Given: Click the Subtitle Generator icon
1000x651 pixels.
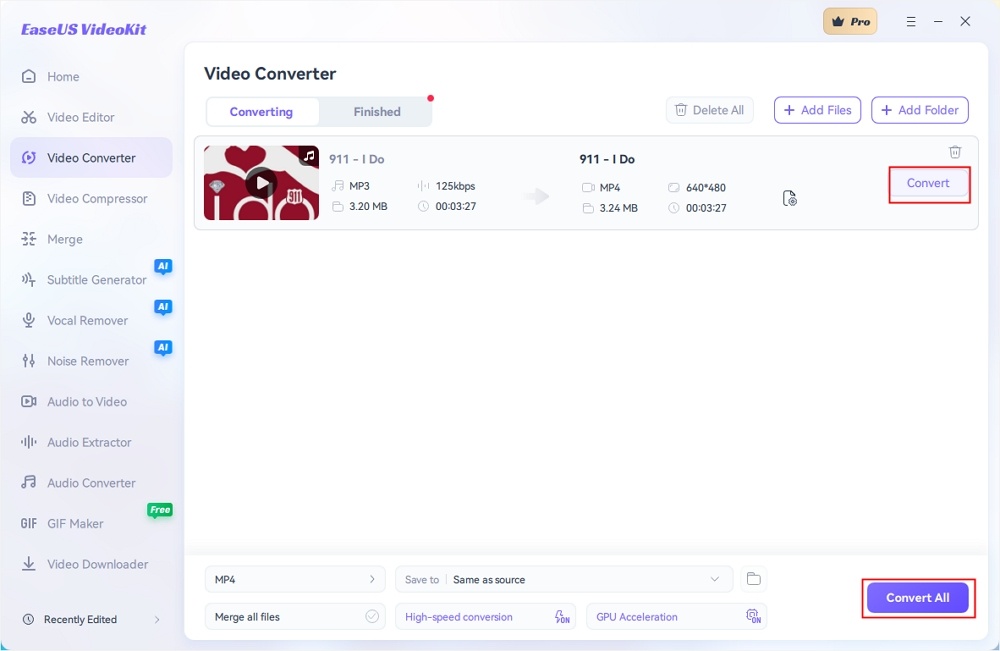Looking at the screenshot, I should tap(29, 280).
